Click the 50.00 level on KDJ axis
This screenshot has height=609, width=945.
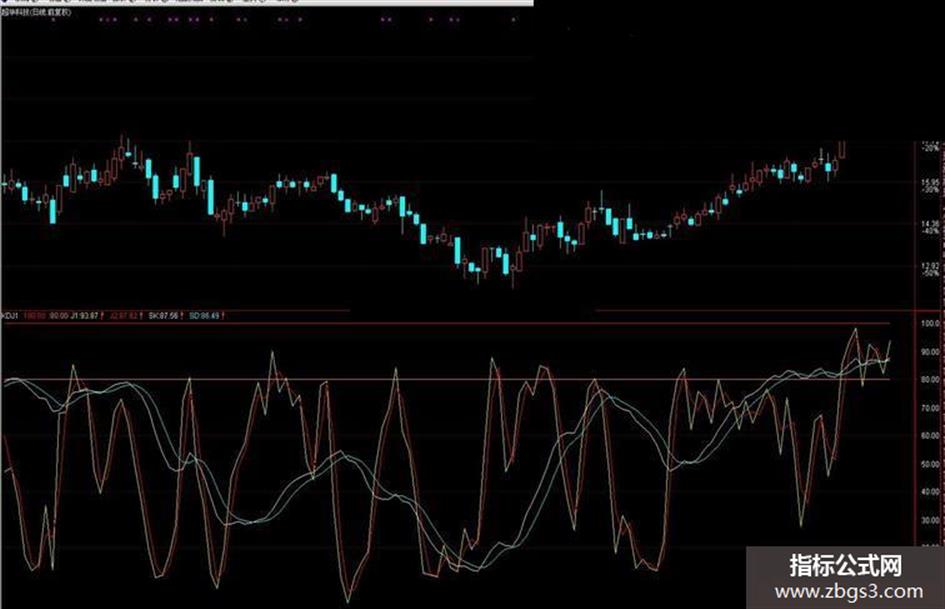[x=930, y=464]
